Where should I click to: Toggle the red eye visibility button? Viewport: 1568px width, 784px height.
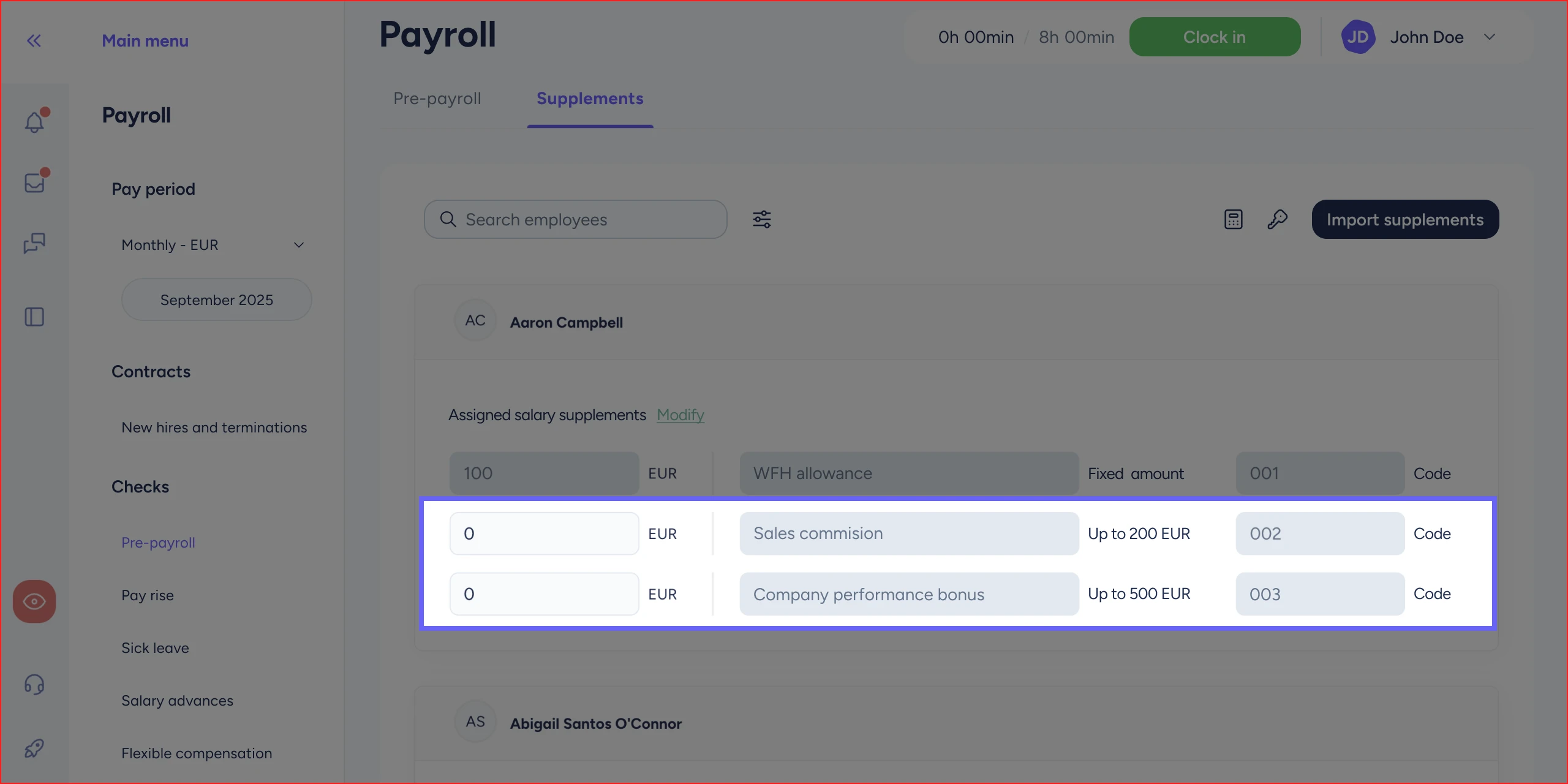(34, 601)
